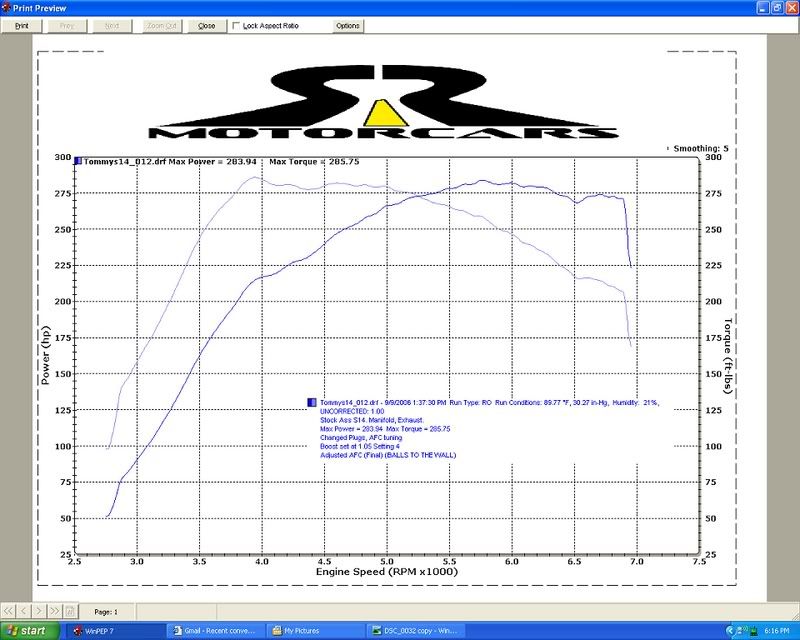Image resolution: width=800 pixels, height=640 pixels.
Task: Switch to the Gmail taskbar item
Action: [x=217, y=631]
